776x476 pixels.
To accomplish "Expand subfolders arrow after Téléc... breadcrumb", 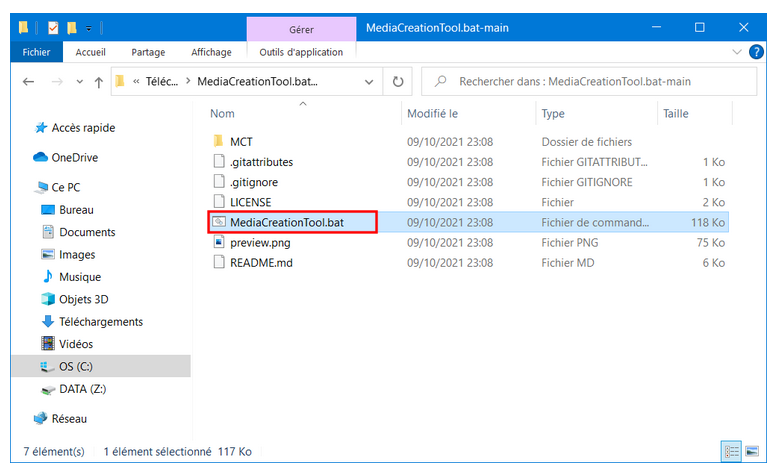I will pyautogui.click(x=188, y=81).
